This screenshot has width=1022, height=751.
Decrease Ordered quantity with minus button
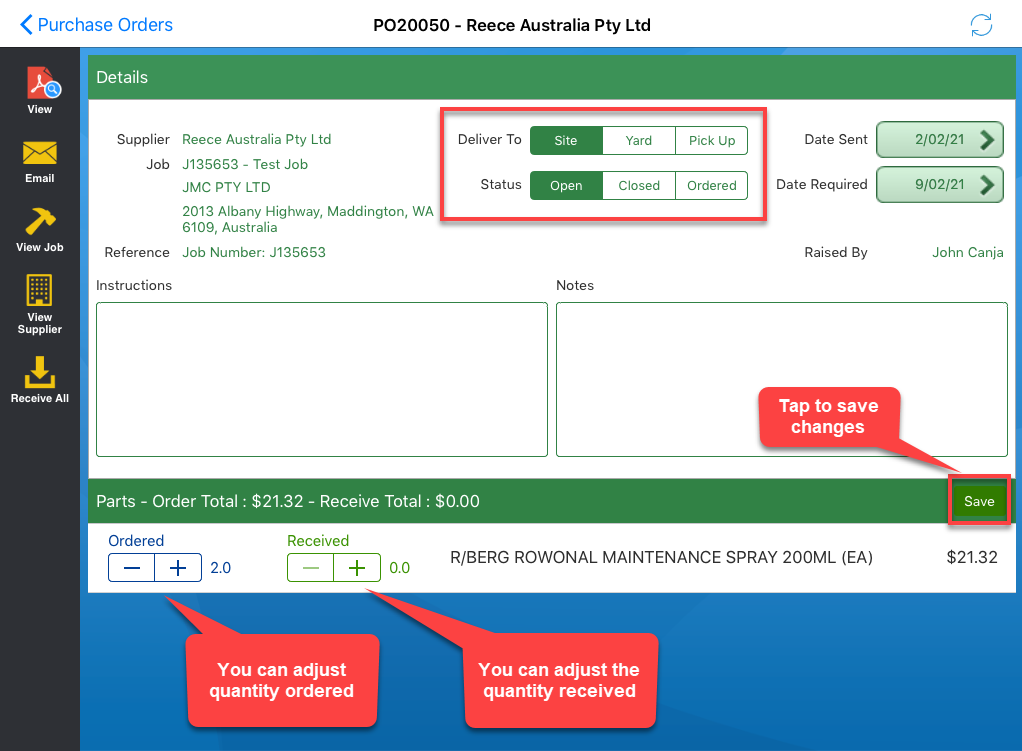pyautogui.click(x=132, y=568)
